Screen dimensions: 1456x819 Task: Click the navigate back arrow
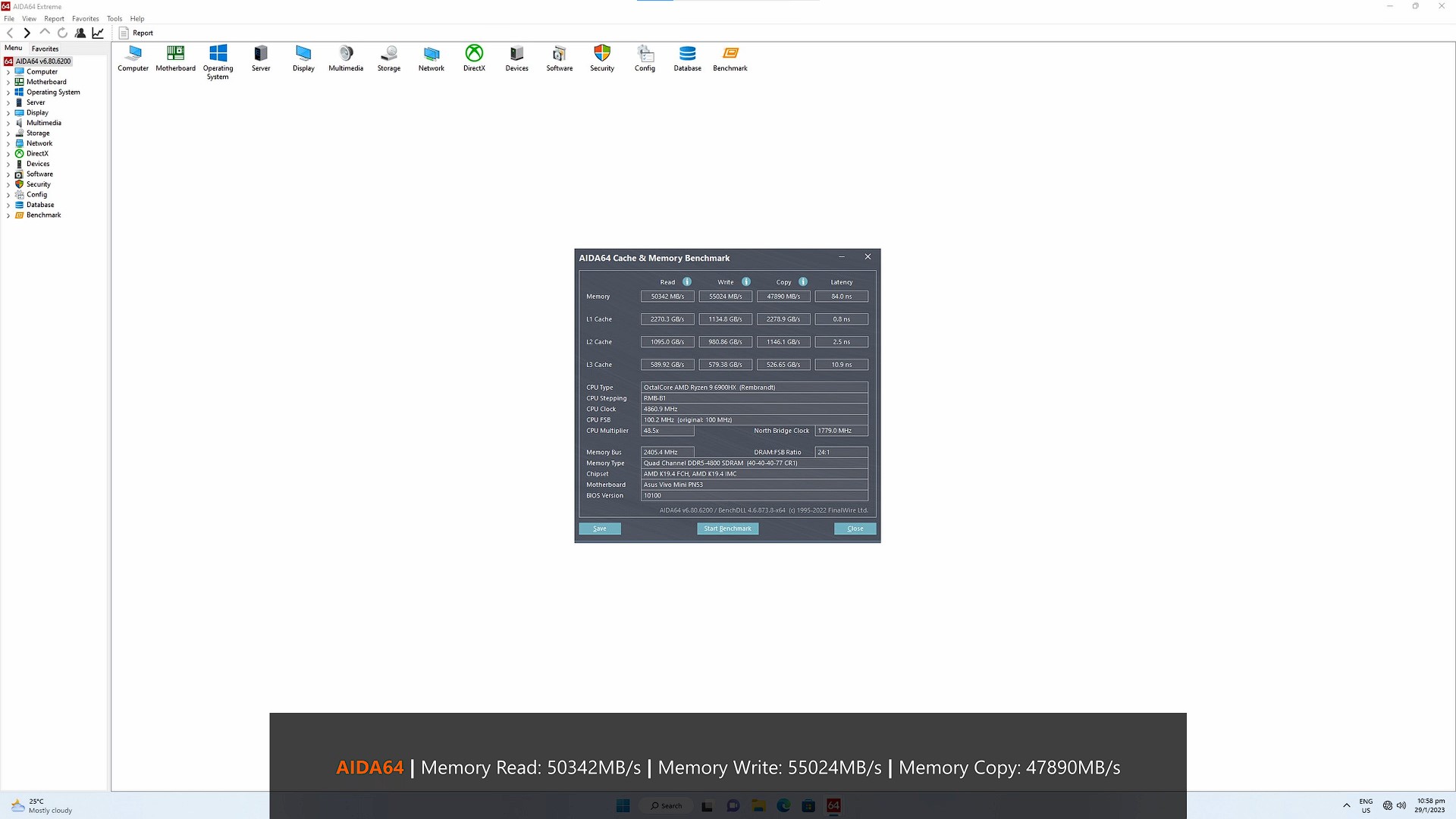click(10, 33)
